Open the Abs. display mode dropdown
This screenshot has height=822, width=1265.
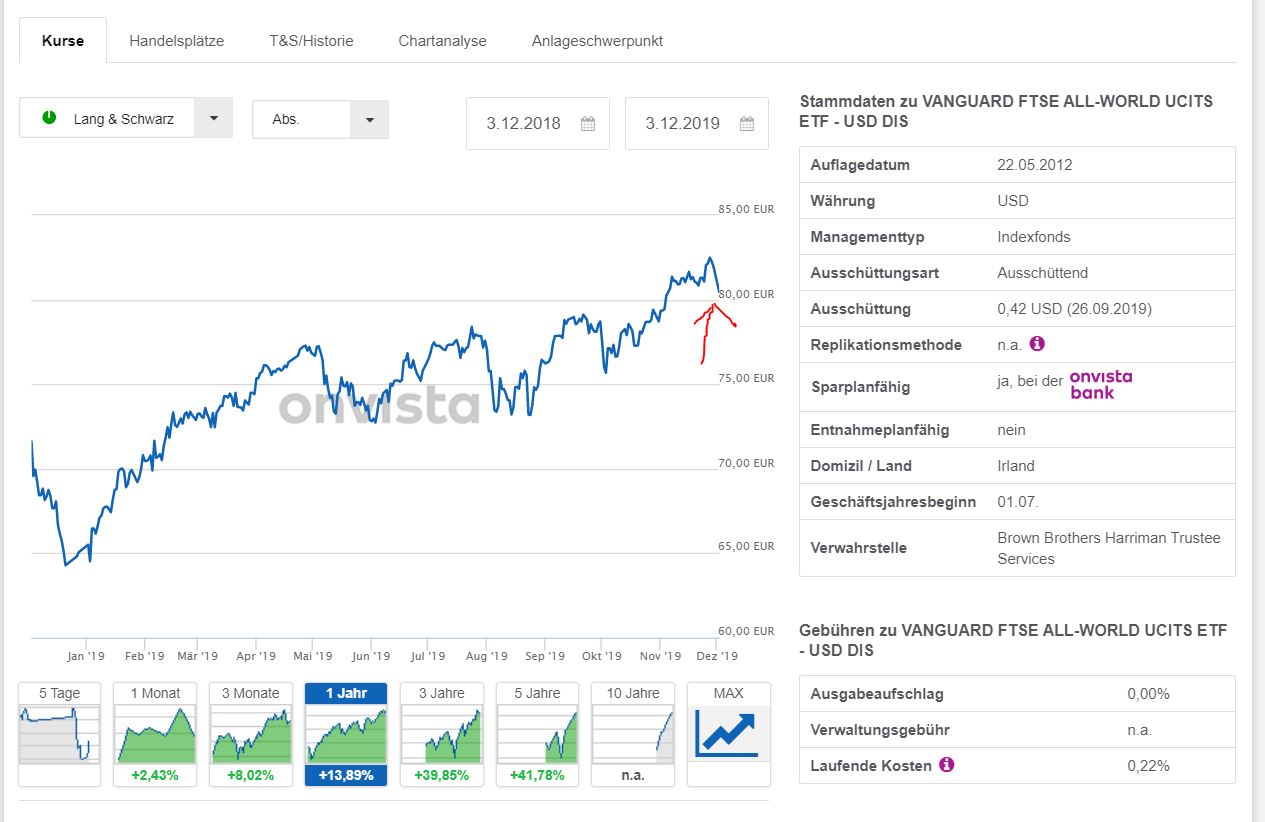[x=369, y=119]
